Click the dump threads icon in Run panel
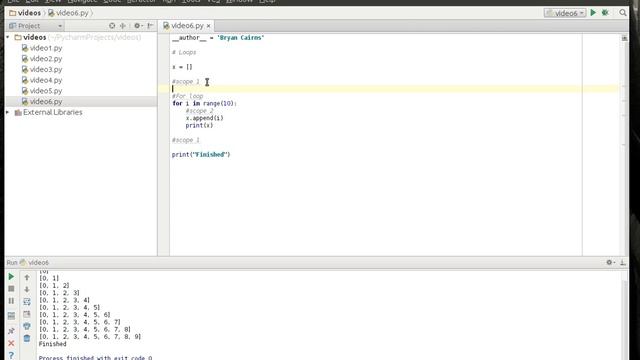The width and height of the screenshot is (640, 360). pos(11,316)
